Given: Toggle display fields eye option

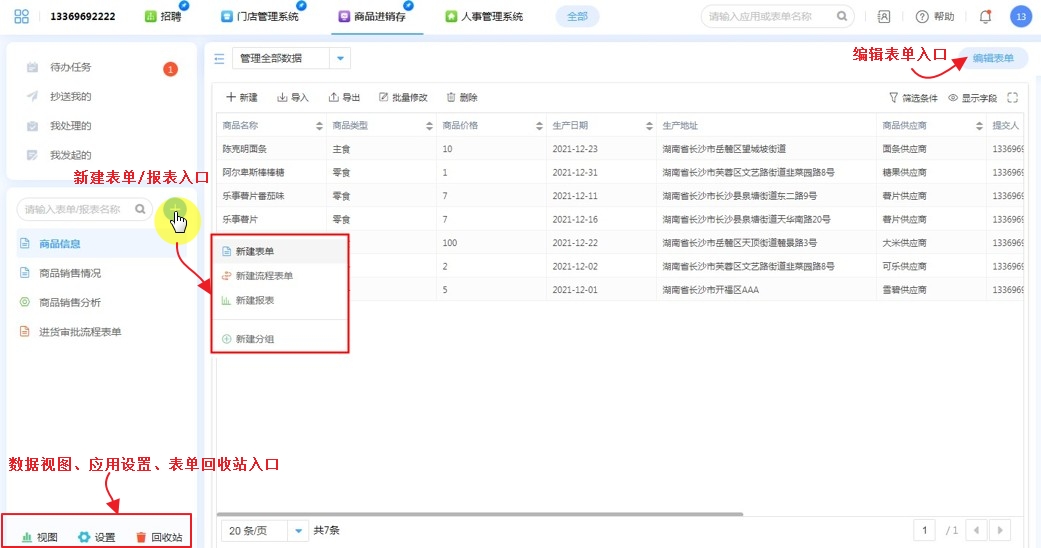Looking at the screenshot, I should point(972,98).
